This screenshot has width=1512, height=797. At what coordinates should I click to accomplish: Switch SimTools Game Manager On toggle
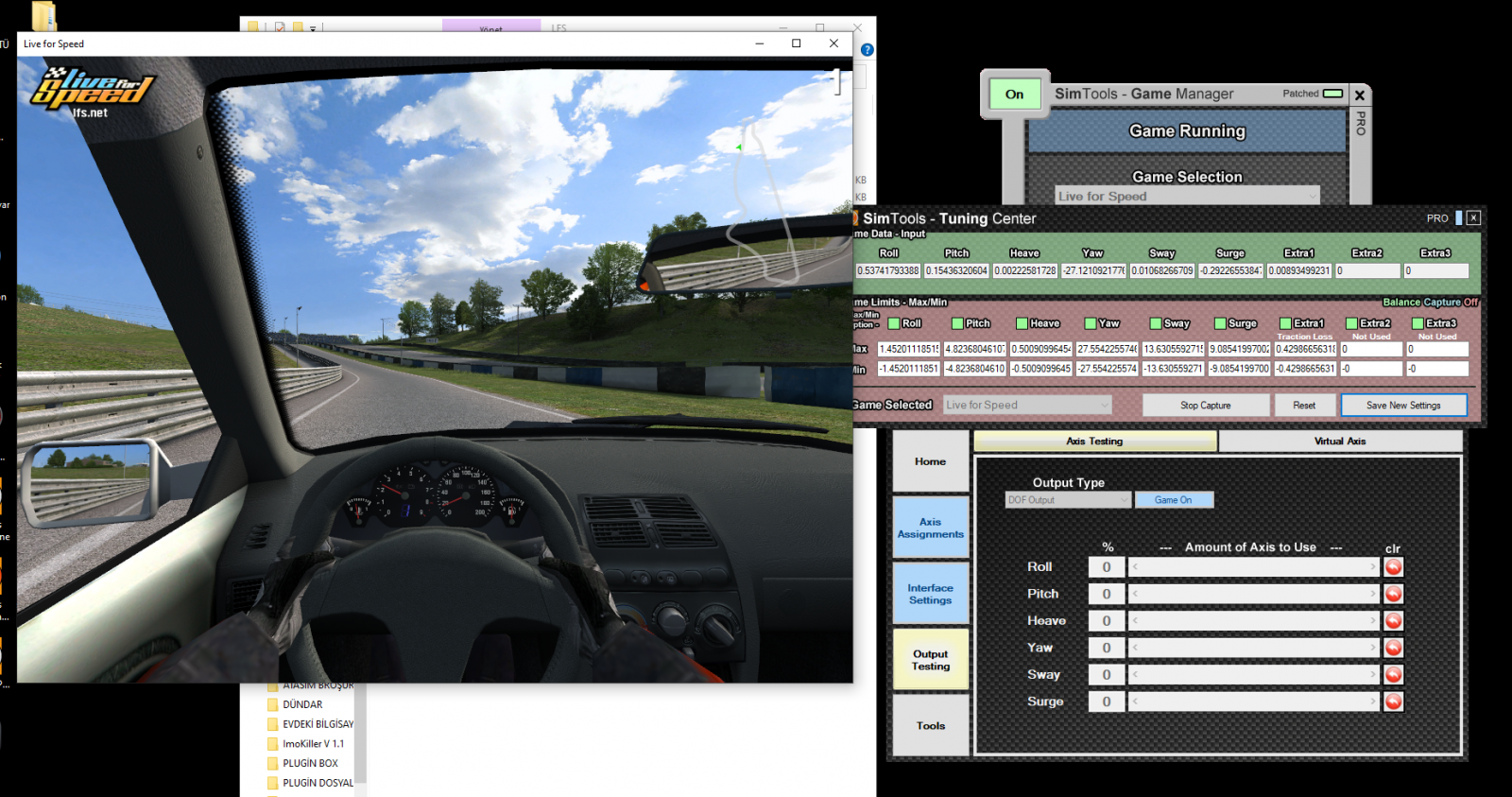coord(1014,95)
